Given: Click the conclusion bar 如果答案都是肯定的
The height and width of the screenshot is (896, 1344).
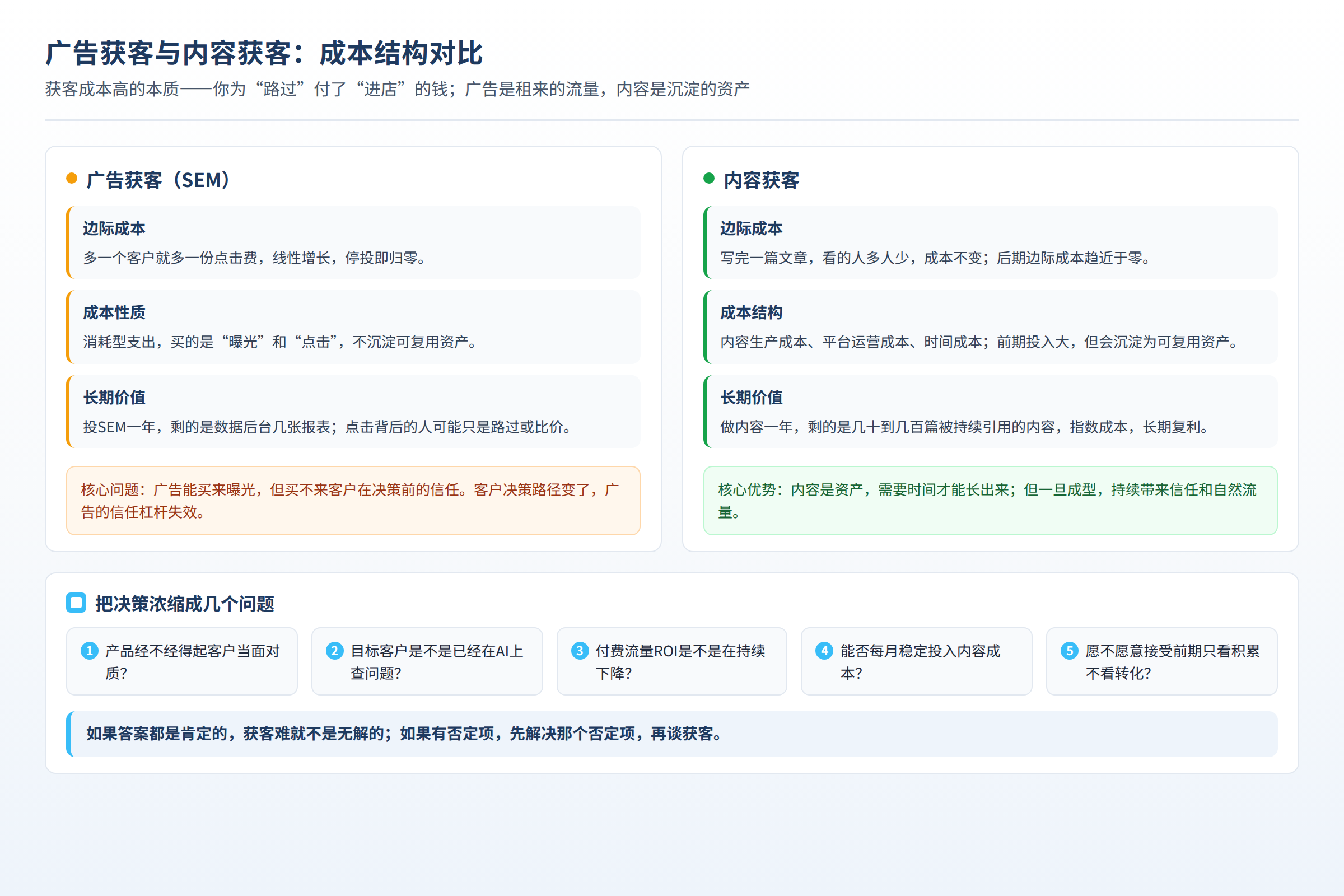Looking at the screenshot, I should pos(672,734).
